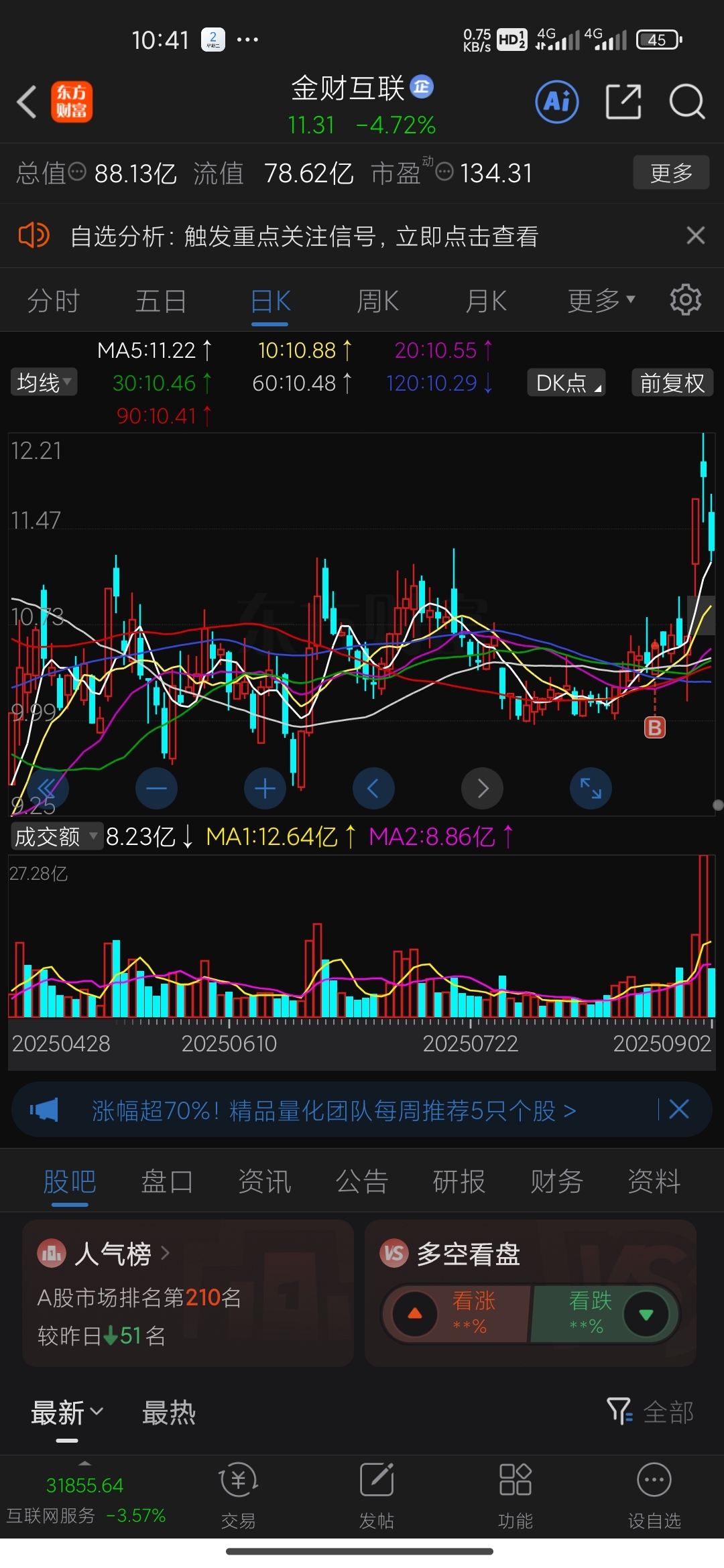724x1568 pixels.
Task: Tap the 全部 filter label
Action: [668, 1412]
